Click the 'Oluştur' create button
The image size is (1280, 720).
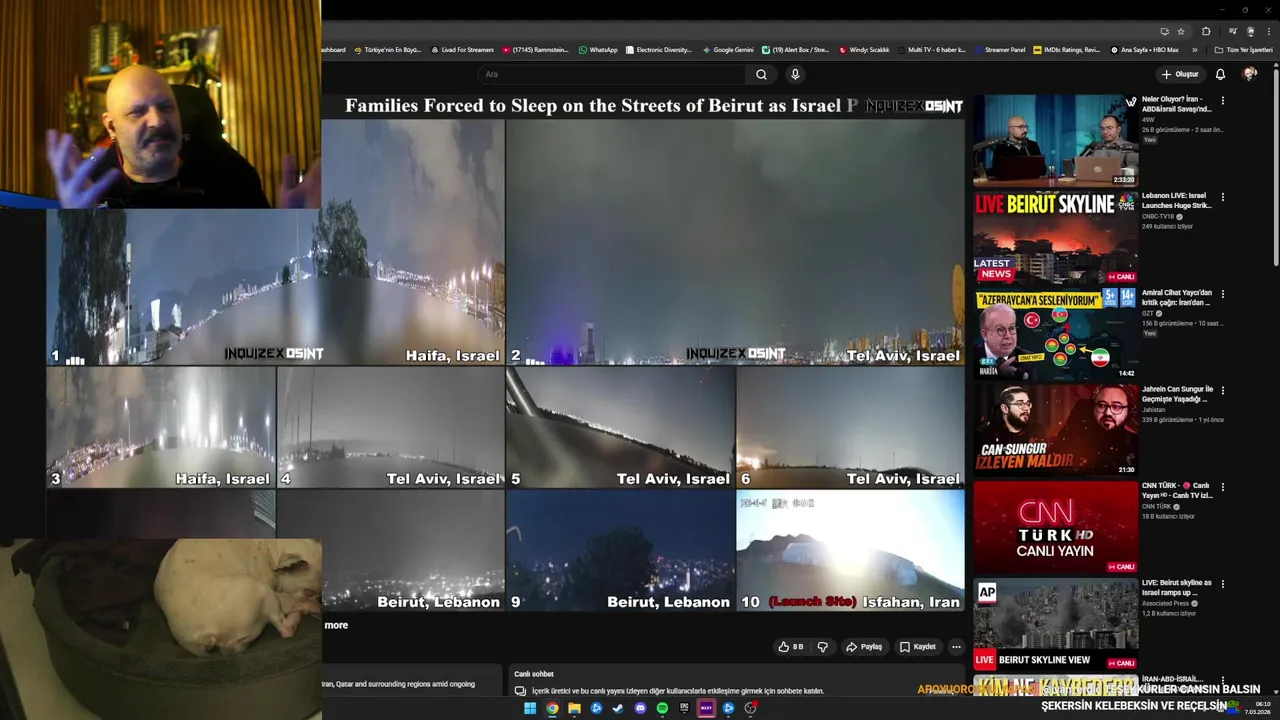click(x=1180, y=74)
